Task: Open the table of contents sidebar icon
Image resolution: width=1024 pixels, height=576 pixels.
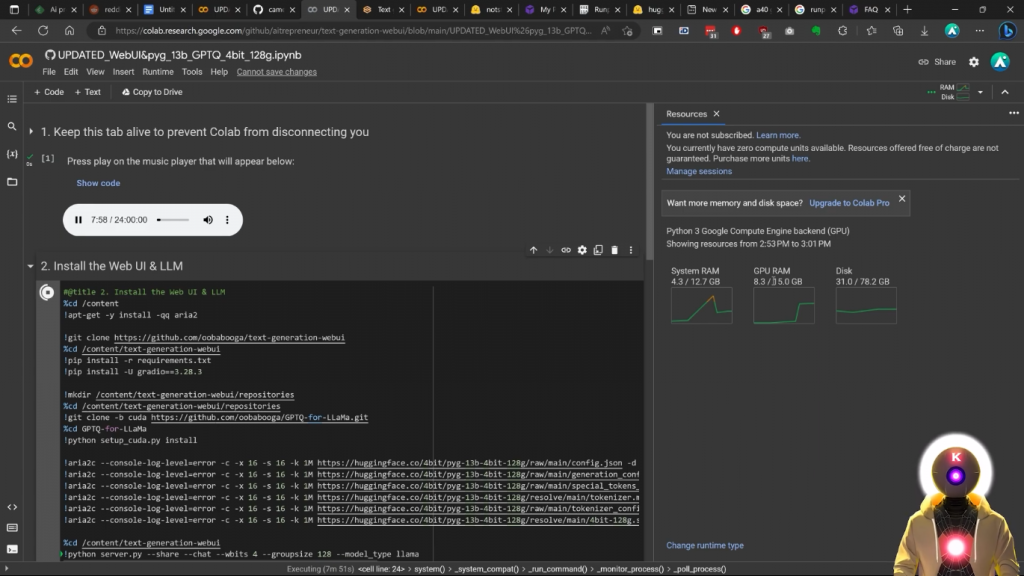Action: pyautogui.click(x=12, y=99)
